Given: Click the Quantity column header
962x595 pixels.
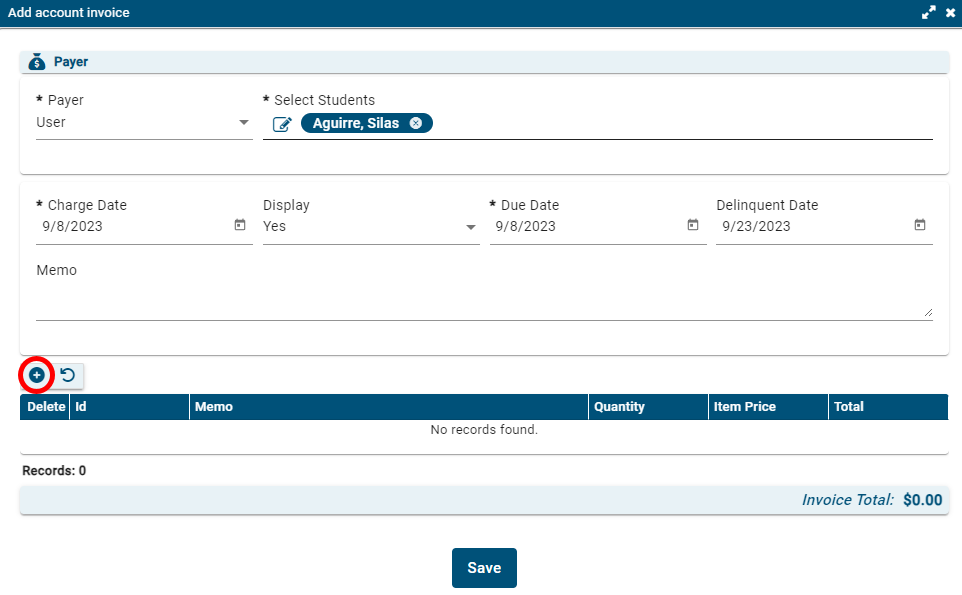Looking at the screenshot, I should pos(619,407).
